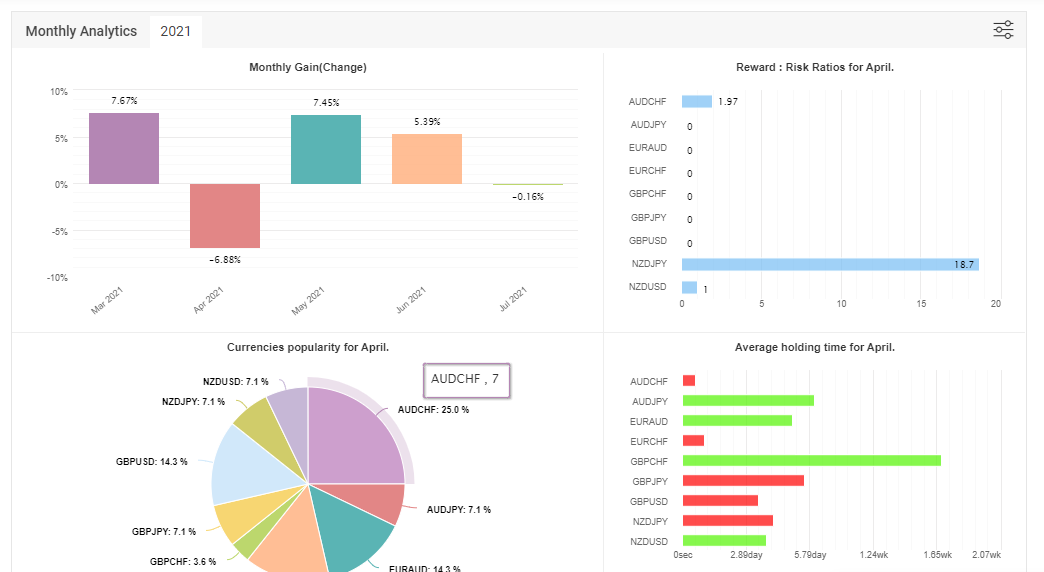Click the Apr 2021 negative bar
Image resolution: width=1044 pixels, height=572 pixels.
click(225, 216)
